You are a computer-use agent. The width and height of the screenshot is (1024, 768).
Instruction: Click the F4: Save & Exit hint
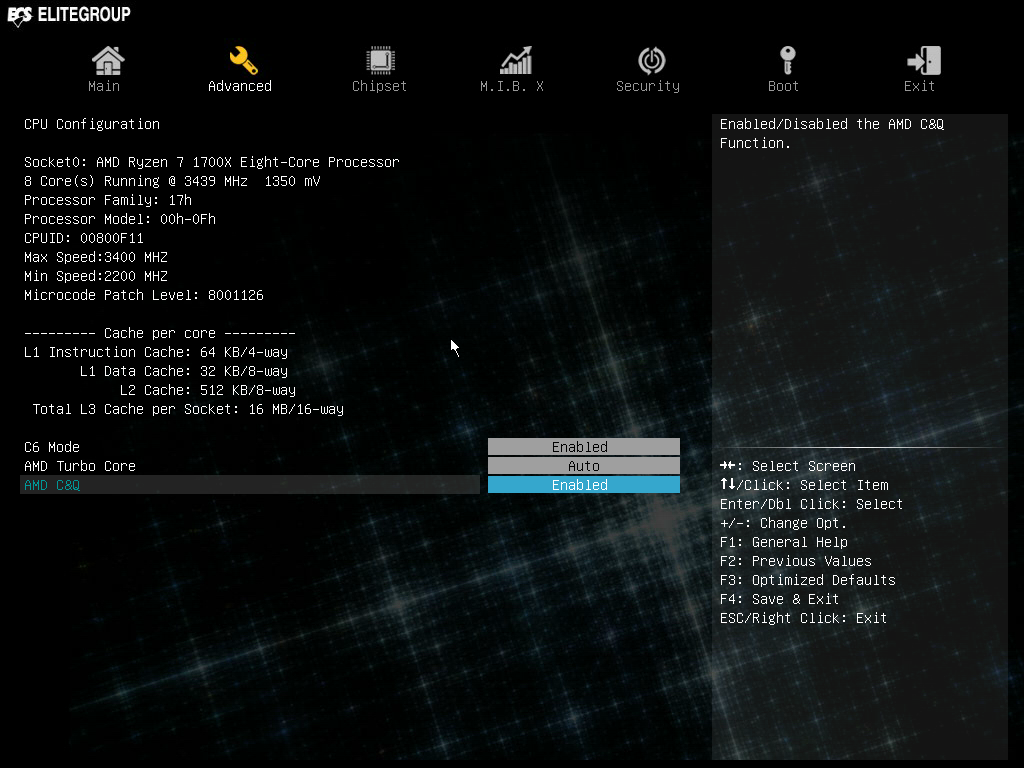(779, 599)
